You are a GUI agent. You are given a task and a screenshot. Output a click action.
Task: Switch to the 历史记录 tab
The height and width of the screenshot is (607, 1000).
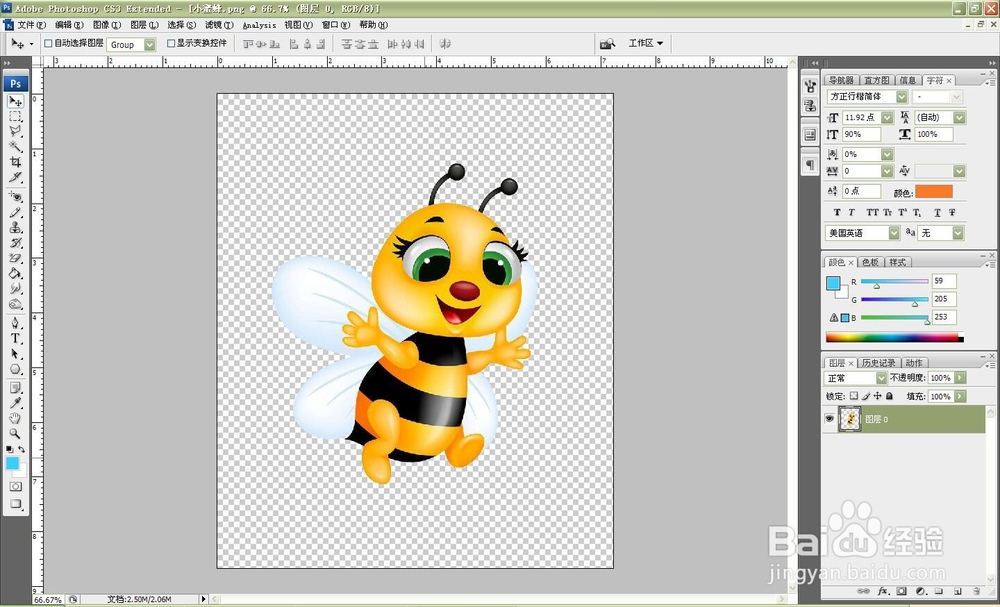point(878,363)
